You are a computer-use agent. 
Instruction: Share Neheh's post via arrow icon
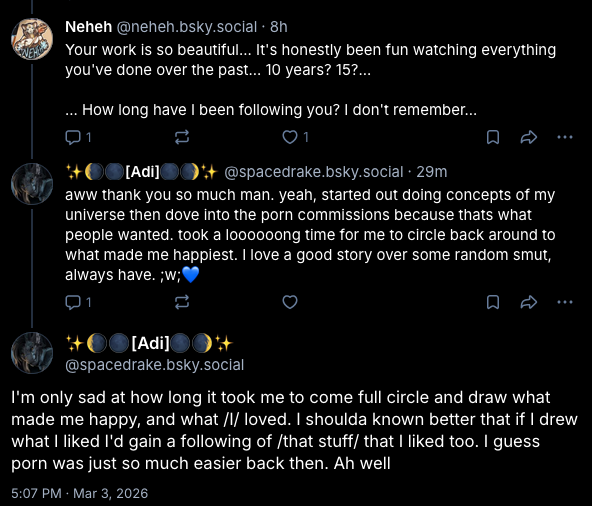[529, 137]
